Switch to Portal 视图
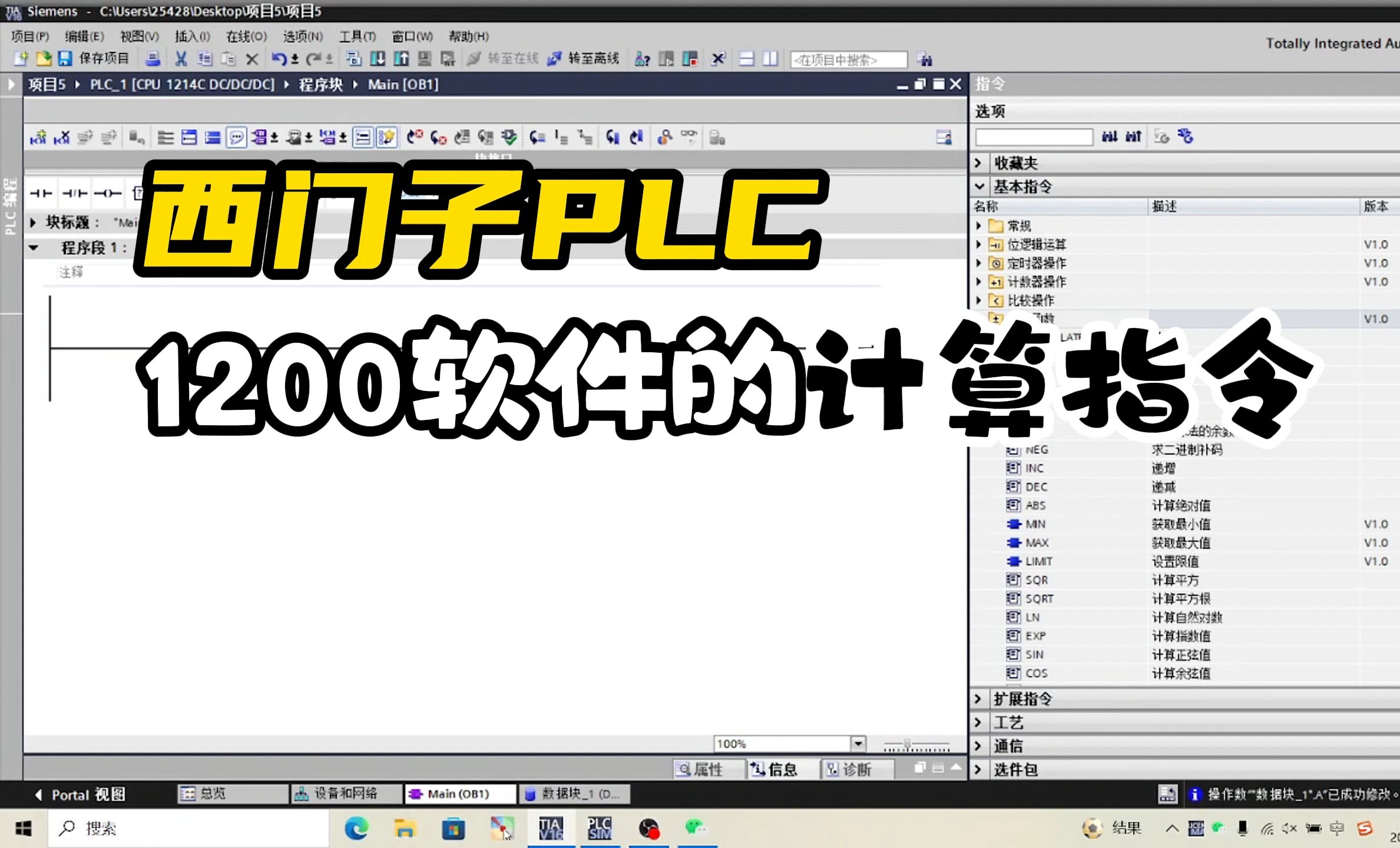Screen dimensions: 1400x848 [80, 794]
